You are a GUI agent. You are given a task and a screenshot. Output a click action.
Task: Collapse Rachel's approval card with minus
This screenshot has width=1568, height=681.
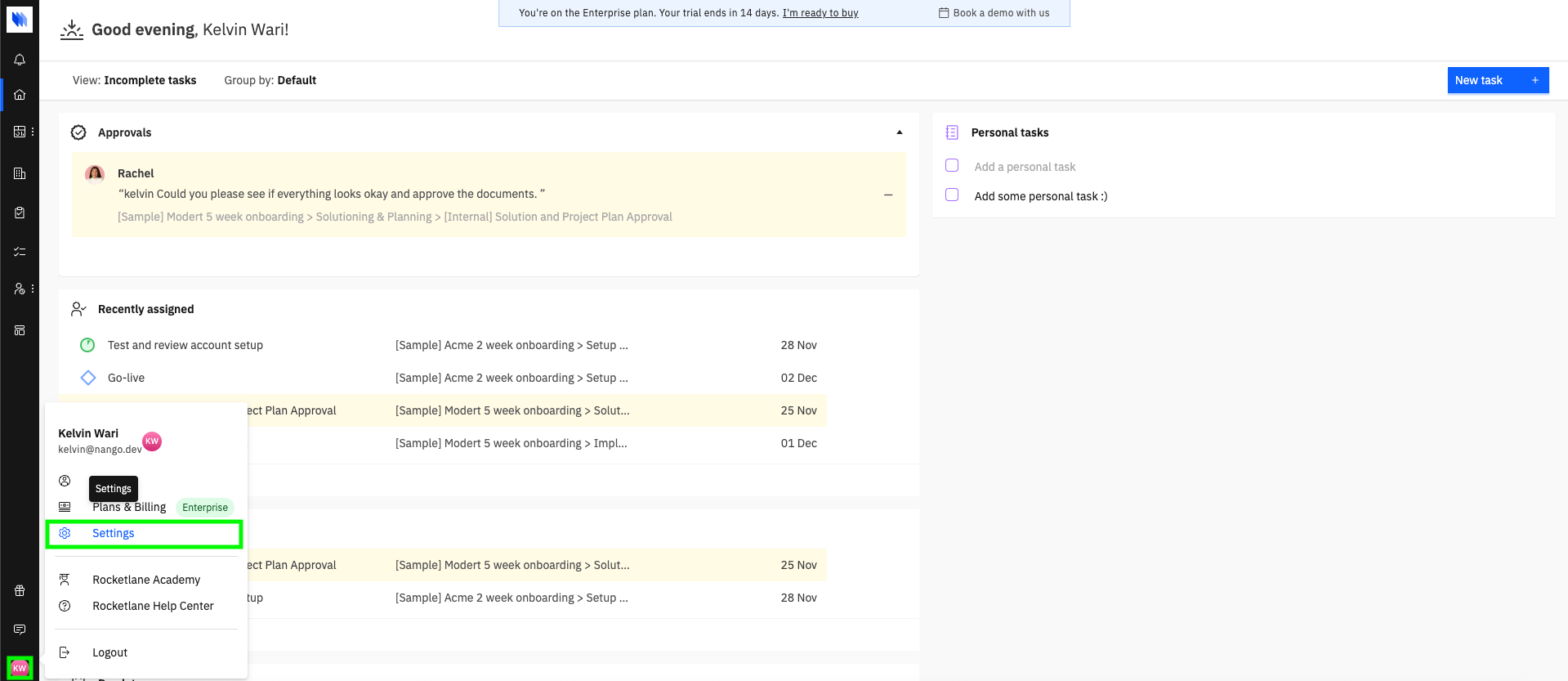tap(888, 195)
